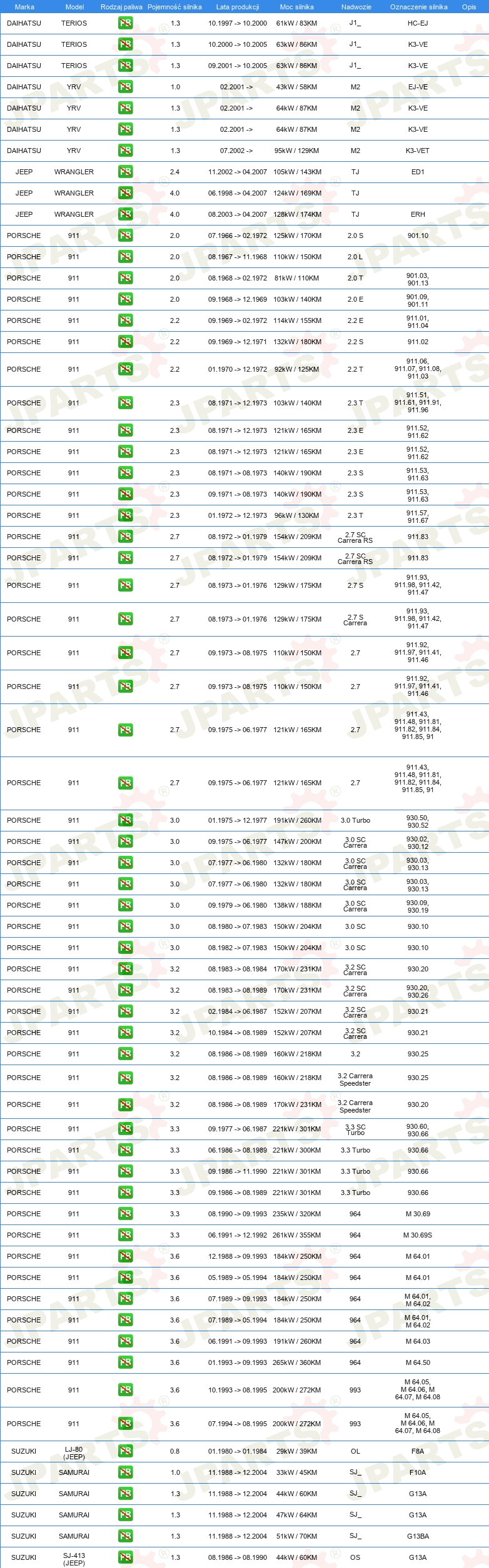
Task: Select the 92kW / 125KM power cell
Action: (x=296, y=369)
